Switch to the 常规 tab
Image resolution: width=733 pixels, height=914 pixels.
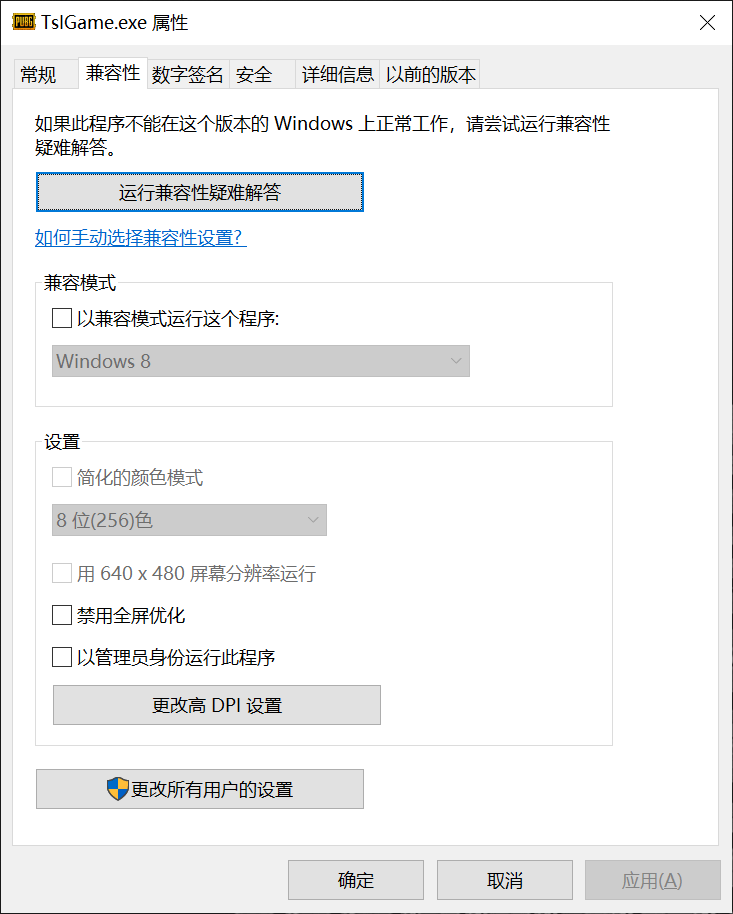(x=38, y=75)
